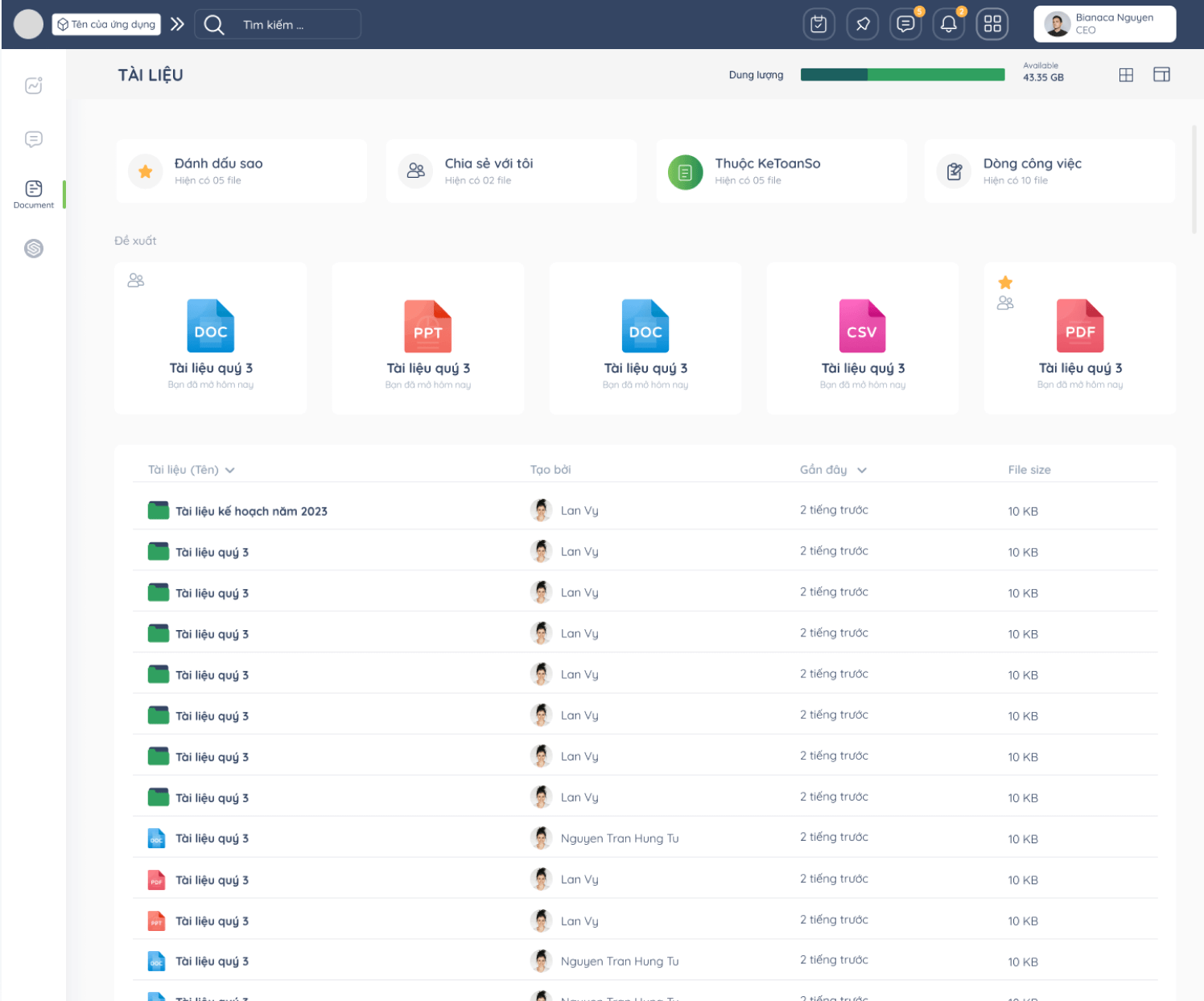Viewport: 1204px width, 1001px height.
Task: Open the Document section in the sidebar
Action: coord(33,193)
